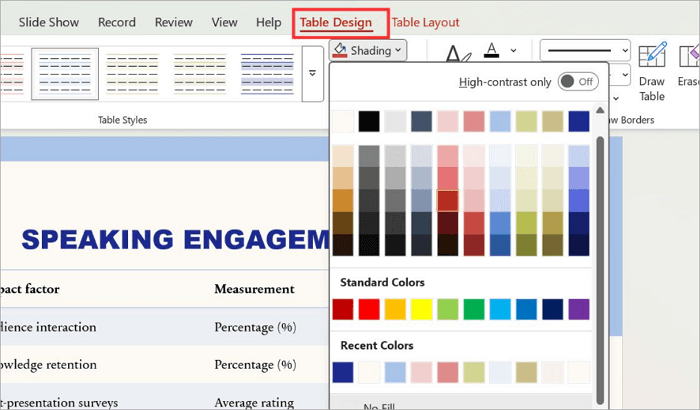
Task: Pick the dark navy theme color in top row
Action: pos(579,121)
